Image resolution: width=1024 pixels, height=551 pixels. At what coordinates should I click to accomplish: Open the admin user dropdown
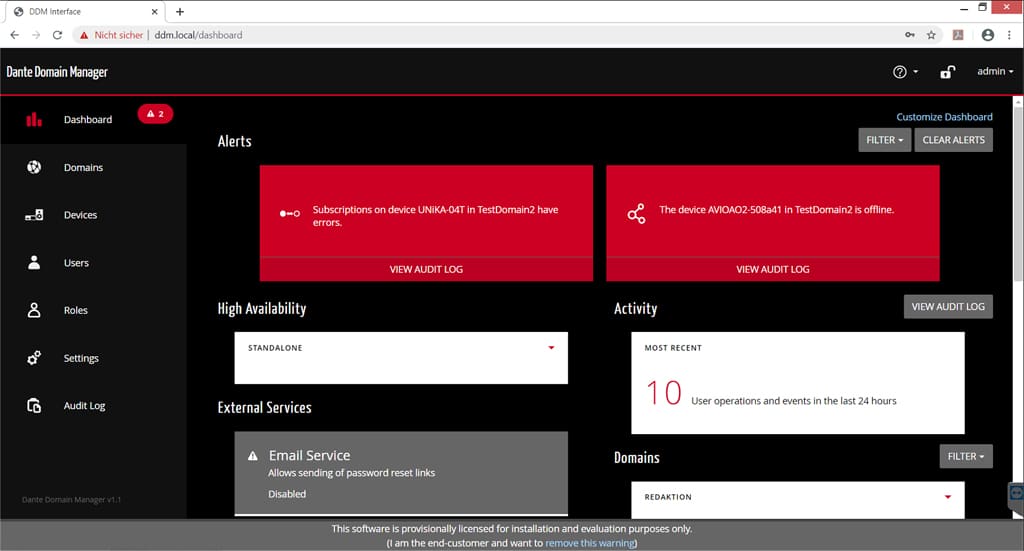coord(995,71)
